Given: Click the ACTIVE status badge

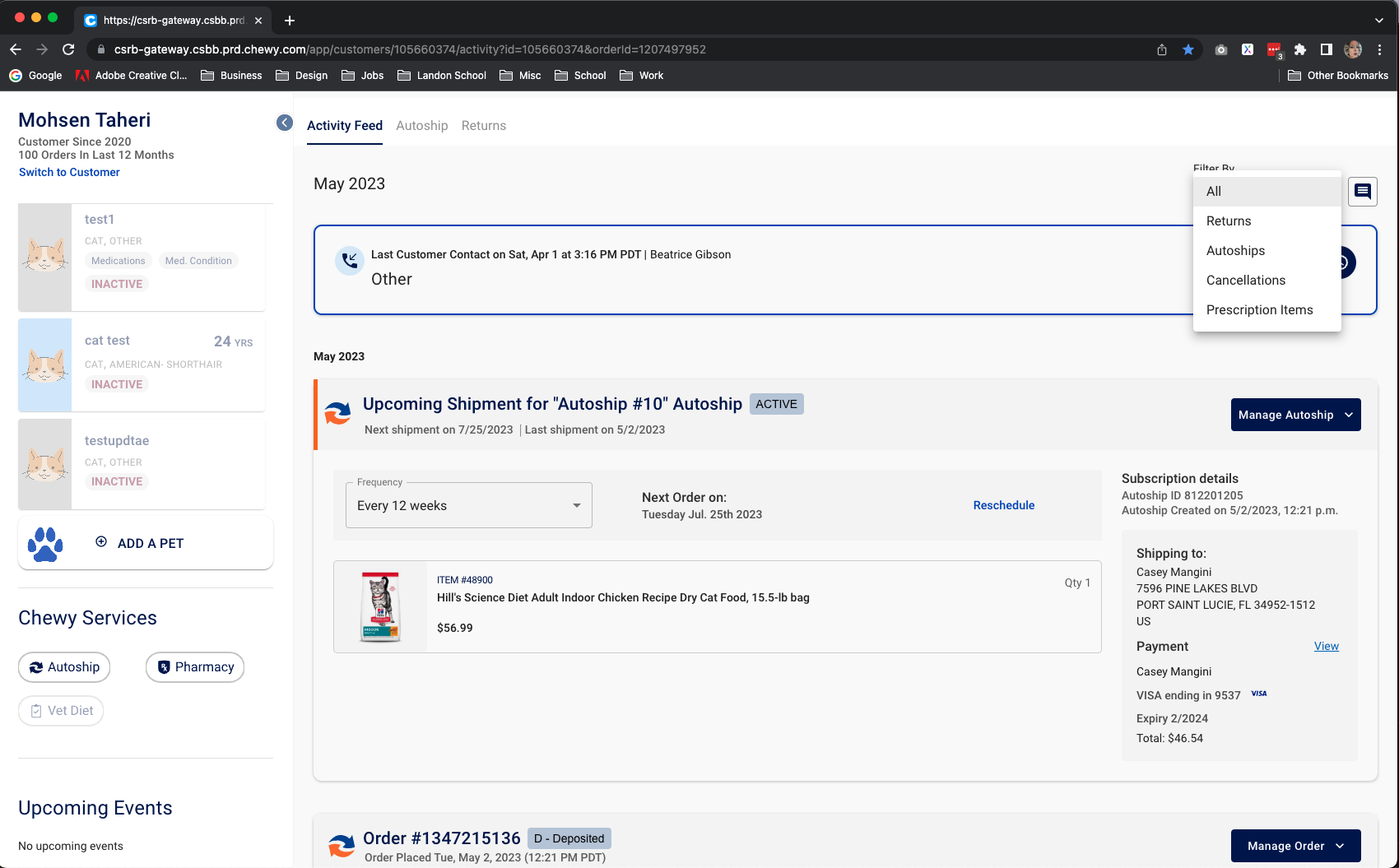Looking at the screenshot, I should click(777, 404).
